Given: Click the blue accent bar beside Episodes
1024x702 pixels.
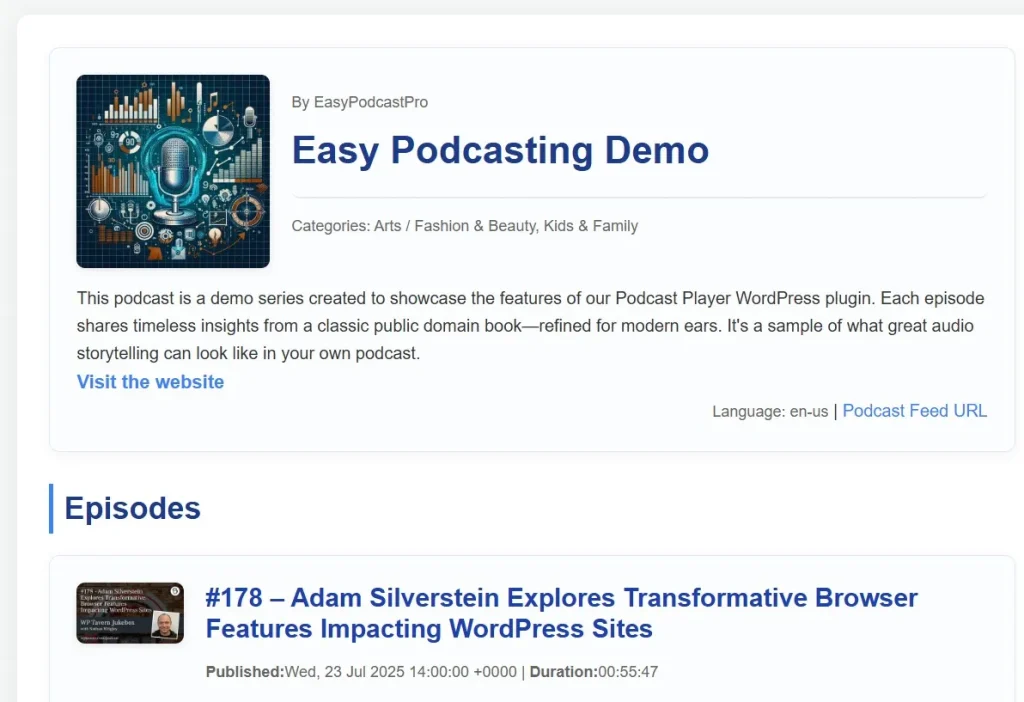Looking at the screenshot, I should point(51,509).
